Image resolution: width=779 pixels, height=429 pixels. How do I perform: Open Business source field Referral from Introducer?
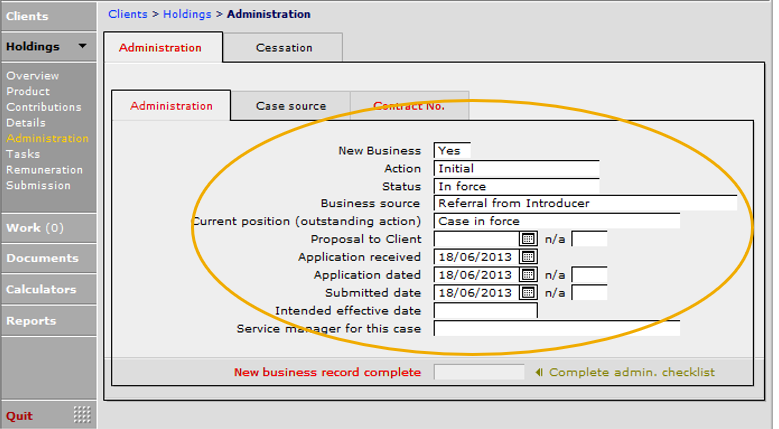(585, 203)
